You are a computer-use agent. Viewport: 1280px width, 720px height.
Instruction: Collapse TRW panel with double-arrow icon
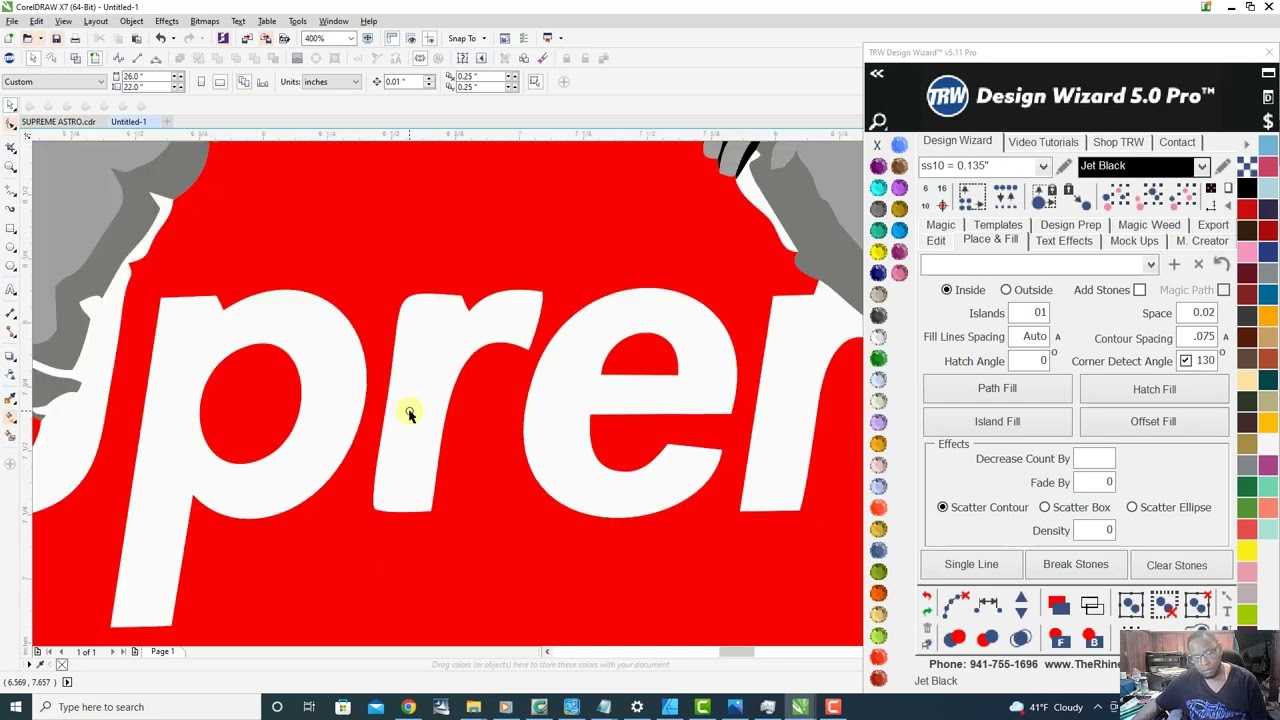pos(877,73)
